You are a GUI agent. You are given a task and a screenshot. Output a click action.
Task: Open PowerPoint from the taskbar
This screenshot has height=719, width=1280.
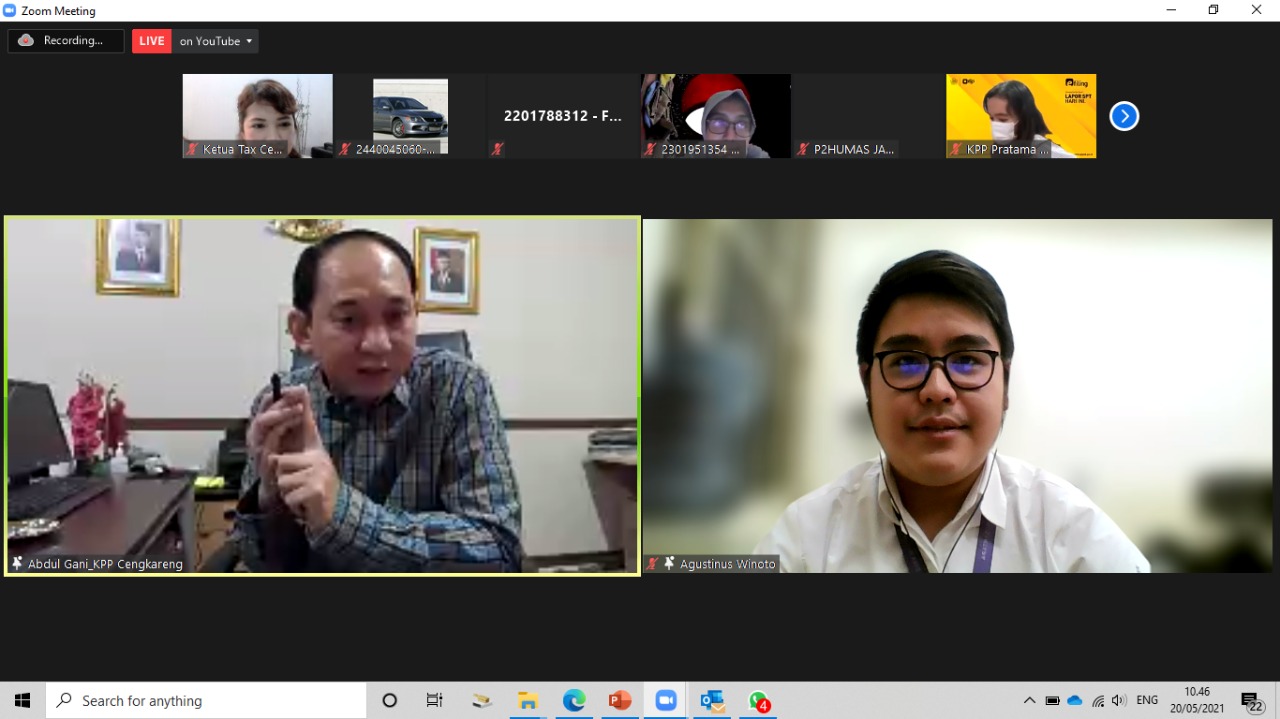pyautogui.click(x=620, y=701)
